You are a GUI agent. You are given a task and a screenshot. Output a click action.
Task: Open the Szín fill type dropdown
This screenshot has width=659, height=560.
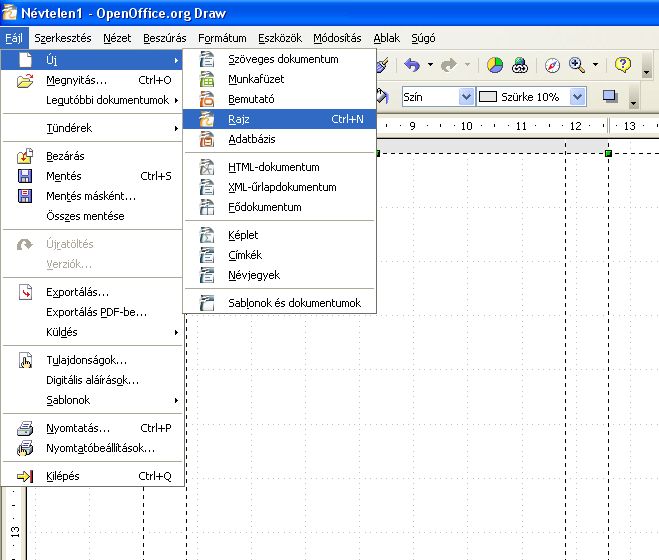[466, 97]
